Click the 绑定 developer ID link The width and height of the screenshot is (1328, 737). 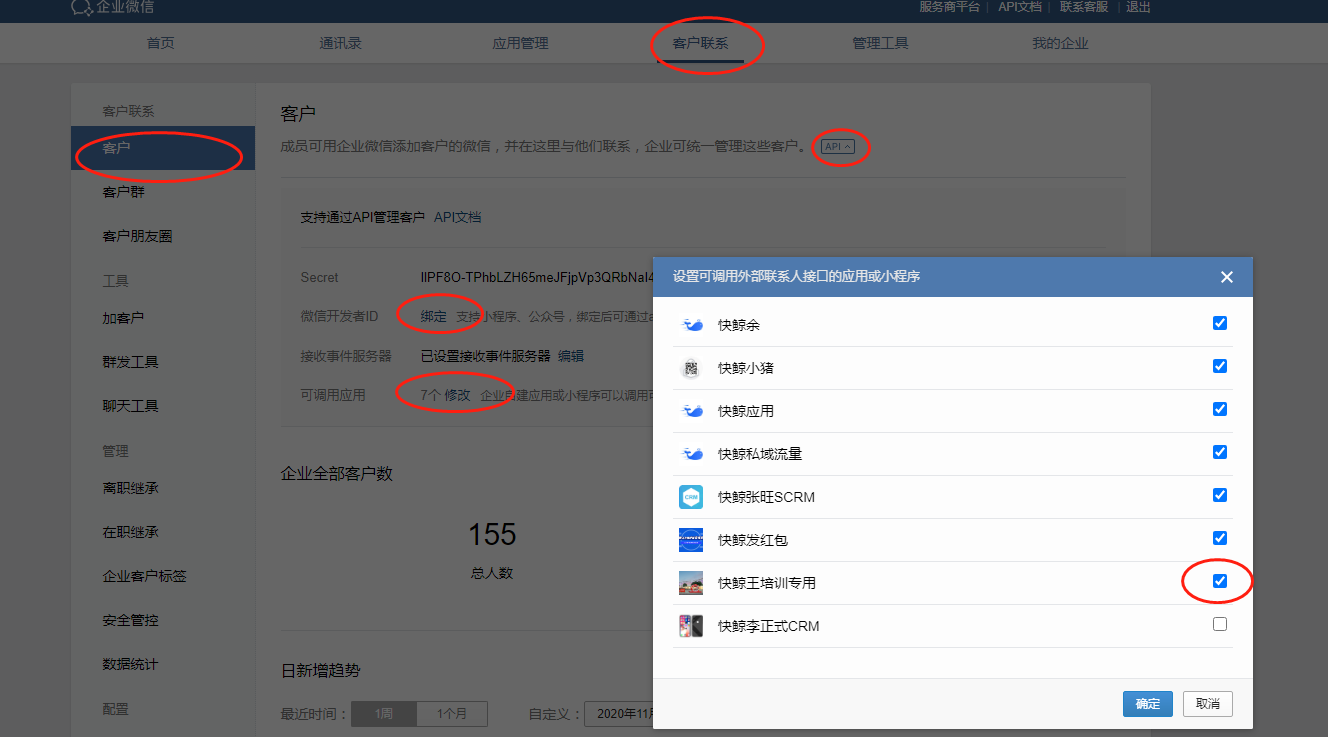[x=434, y=316]
